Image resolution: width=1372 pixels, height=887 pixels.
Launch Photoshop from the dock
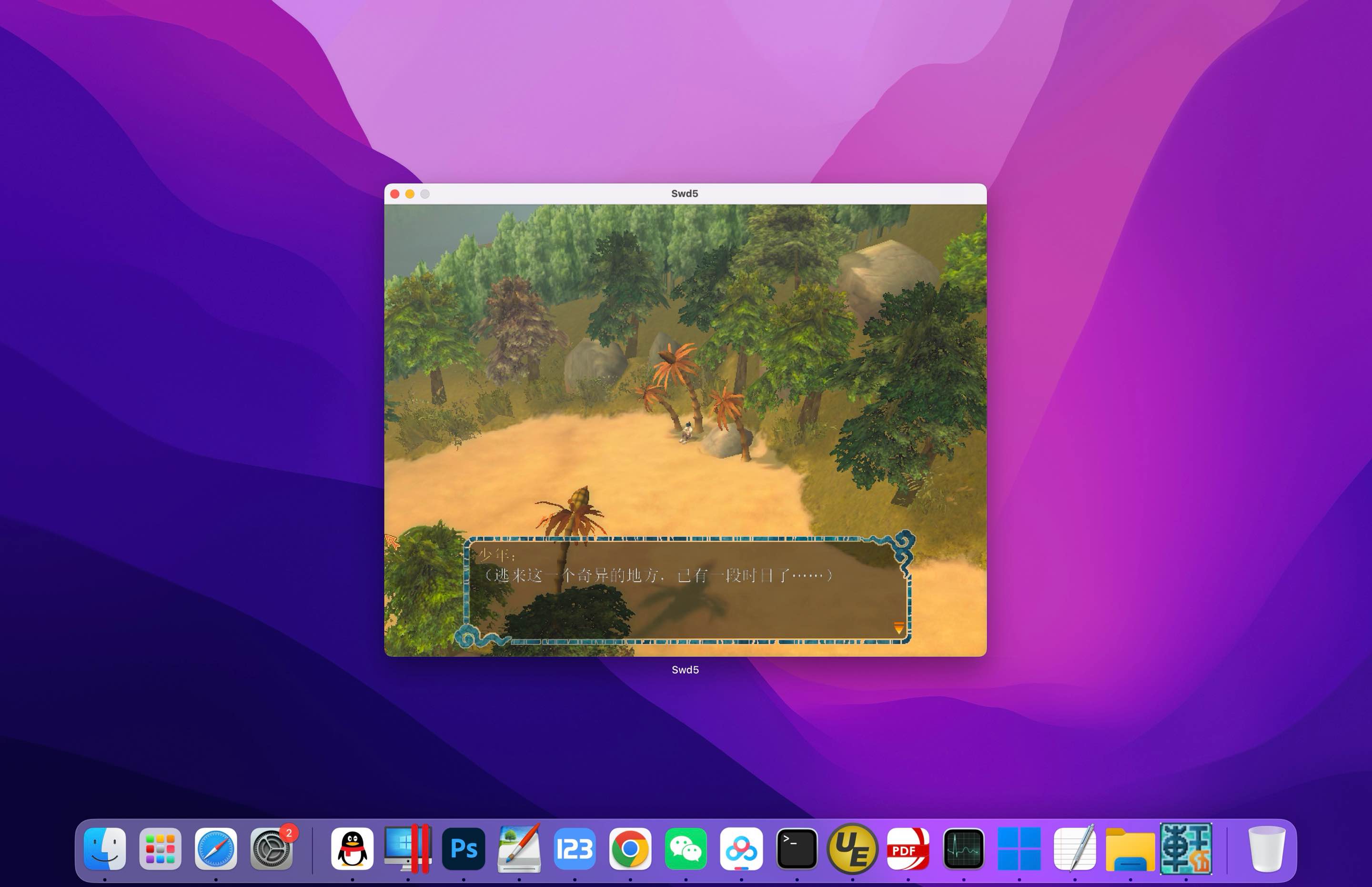coord(463,848)
